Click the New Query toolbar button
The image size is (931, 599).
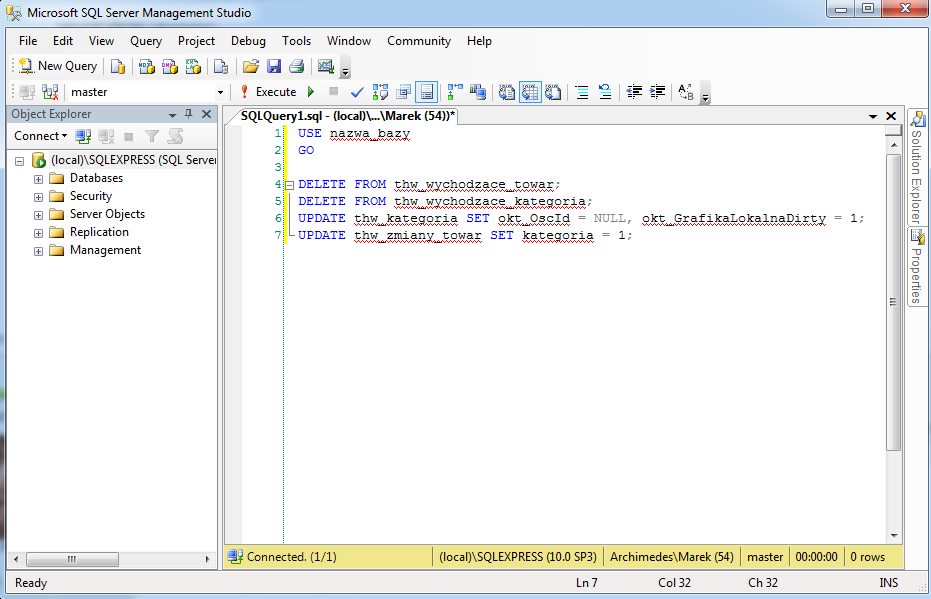pyautogui.click(x=57, y=66)
